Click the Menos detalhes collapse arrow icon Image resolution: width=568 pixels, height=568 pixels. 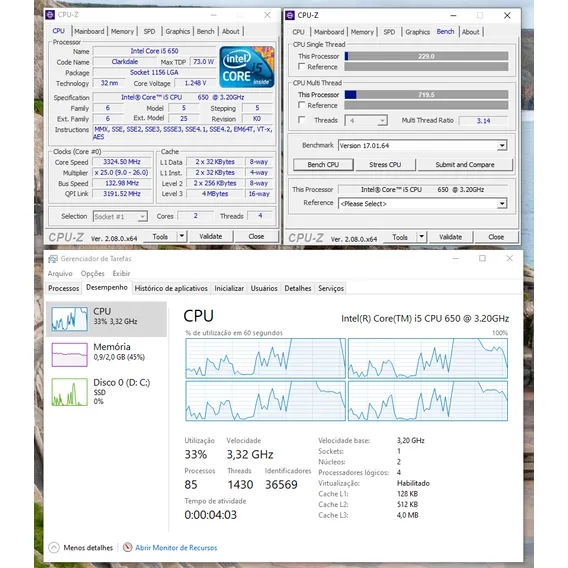(x=54, y=547)
